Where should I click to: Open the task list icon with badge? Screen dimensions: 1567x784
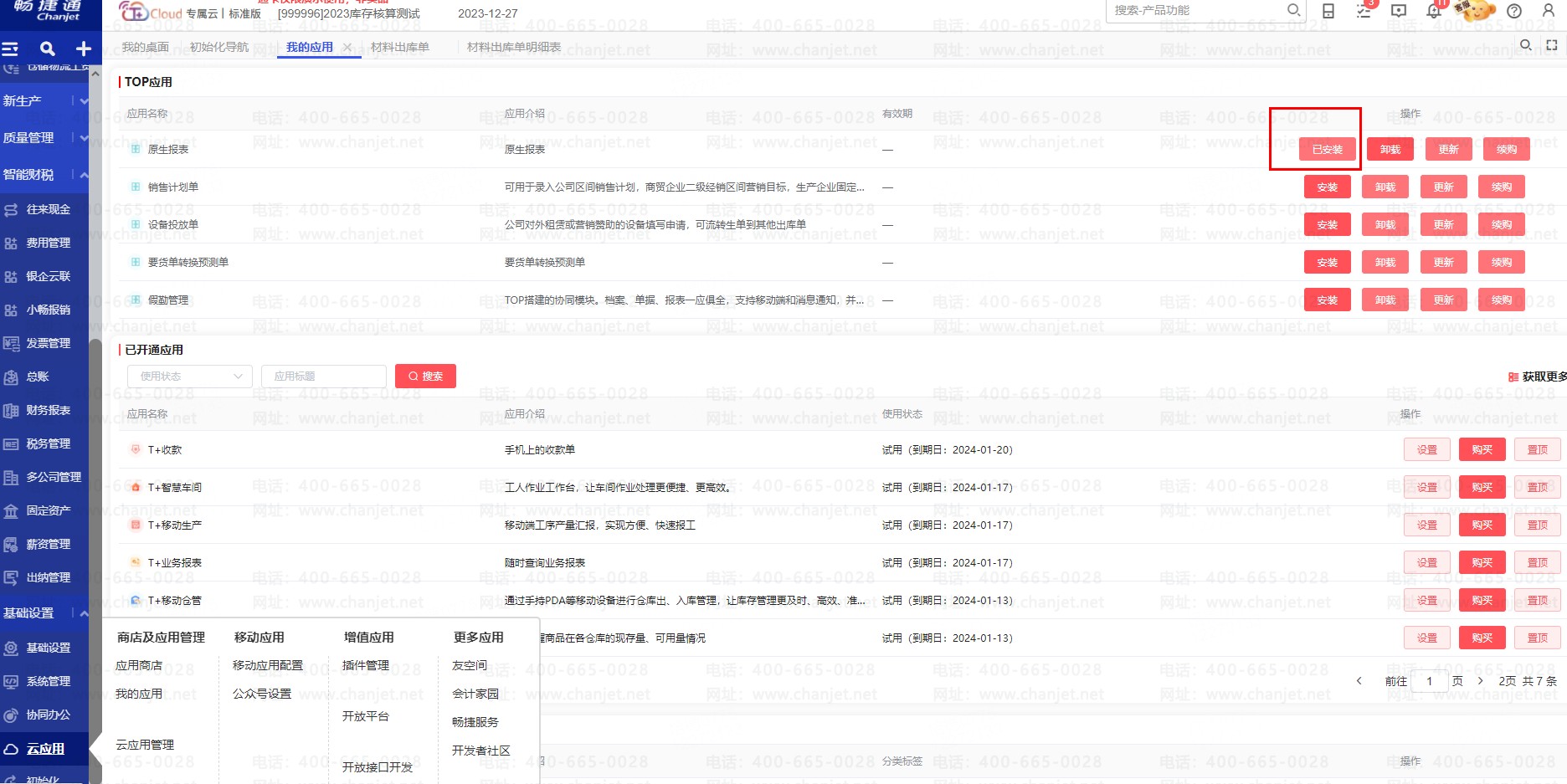[x=1364, y=10]
